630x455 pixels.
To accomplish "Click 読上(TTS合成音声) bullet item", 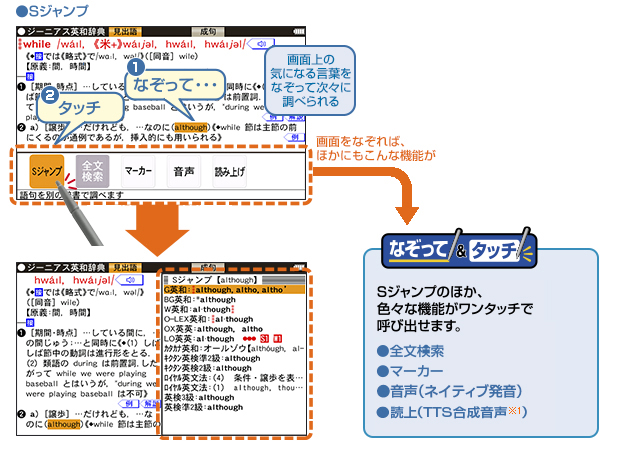I will [452, 412].
